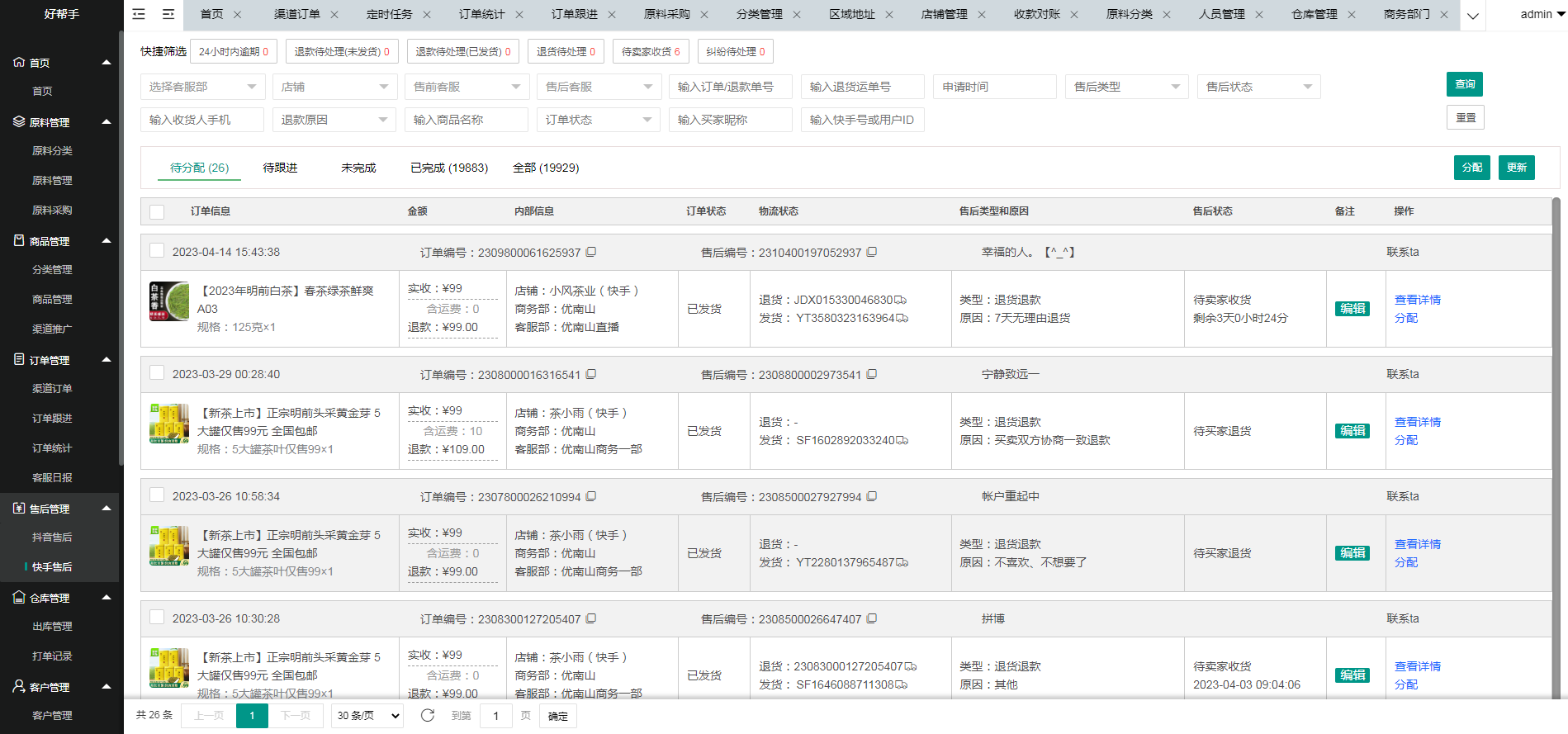Switch to the 待跟进 tab

[x=280, y=168]
